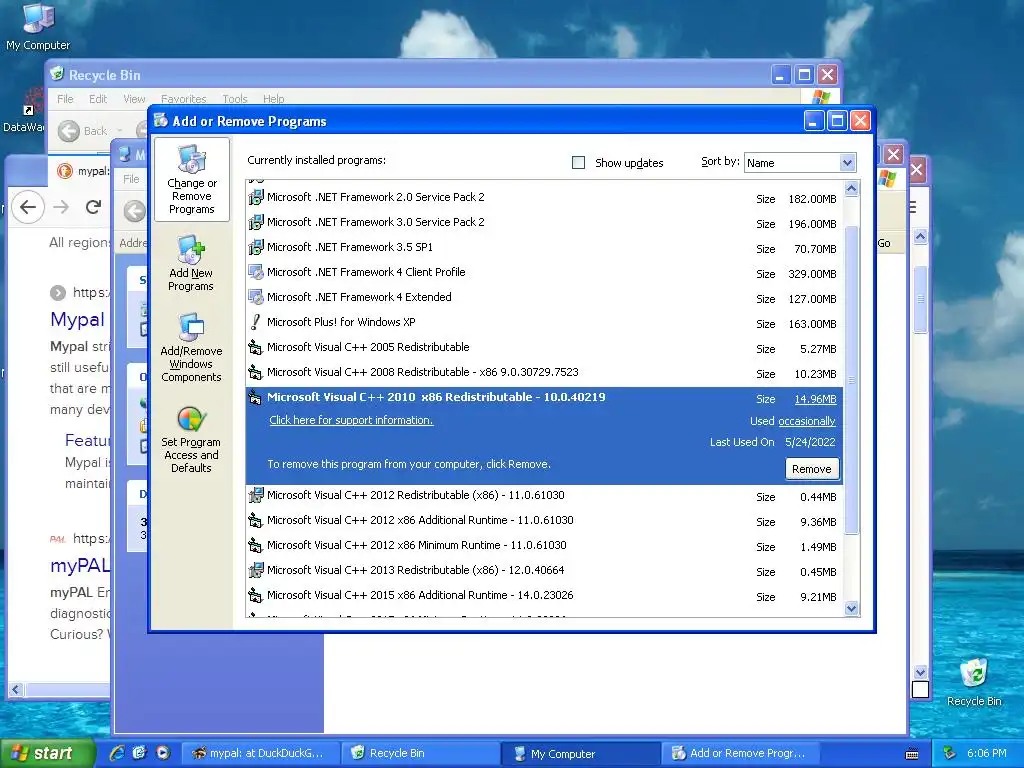Click the occasionally usage link
The height and width of the screenshot is (768, 1024).
coord(807,421)
